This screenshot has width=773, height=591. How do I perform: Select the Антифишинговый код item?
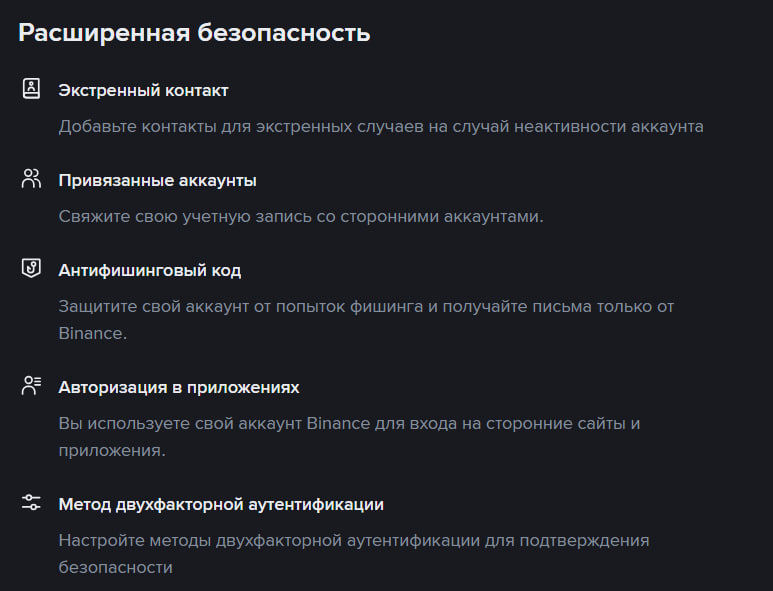pos(149,270)
